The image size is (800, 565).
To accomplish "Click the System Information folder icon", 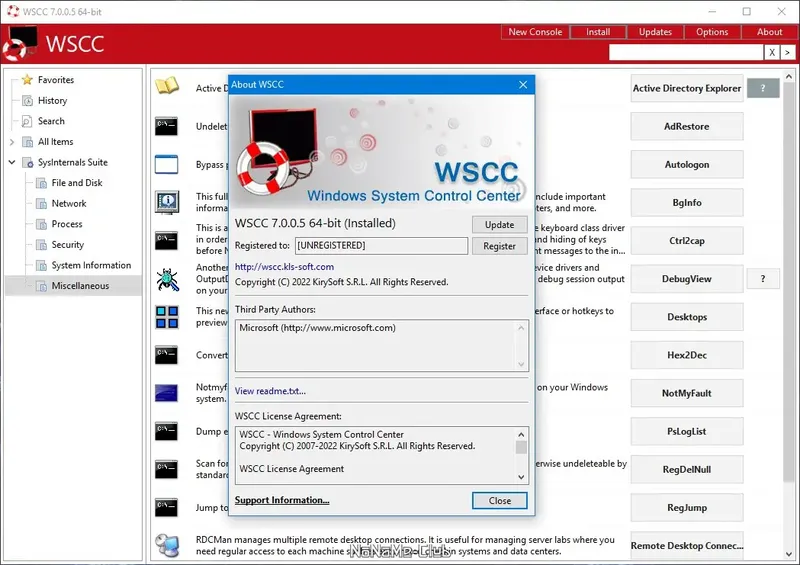I will click(x=41, y=265).
